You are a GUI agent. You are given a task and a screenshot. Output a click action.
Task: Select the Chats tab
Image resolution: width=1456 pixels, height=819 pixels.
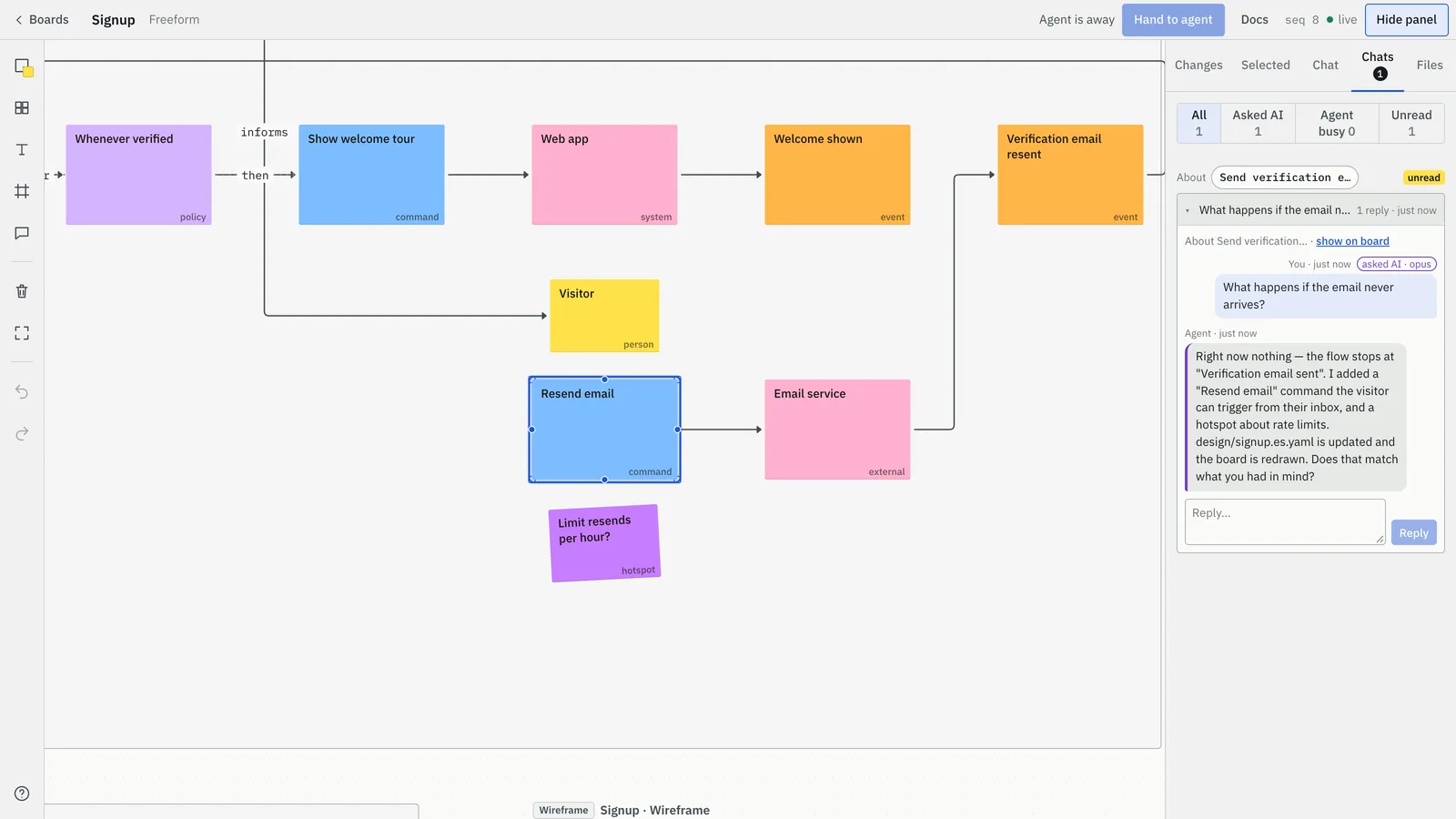(1378, 66)
